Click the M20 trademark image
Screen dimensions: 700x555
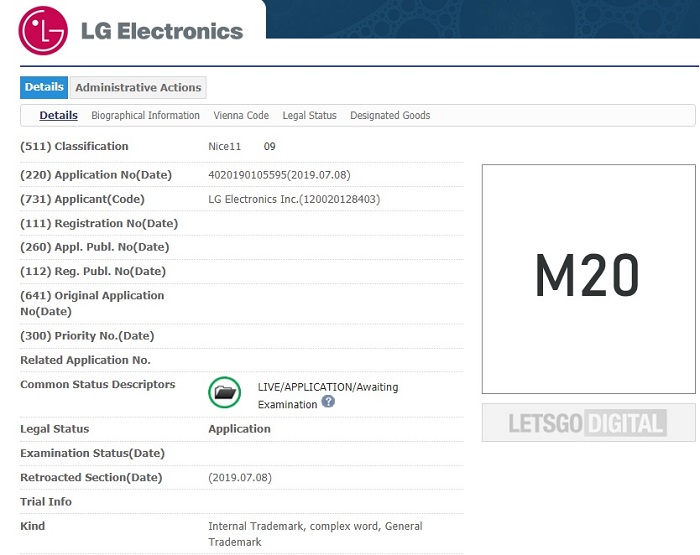(x=588, y=279)
